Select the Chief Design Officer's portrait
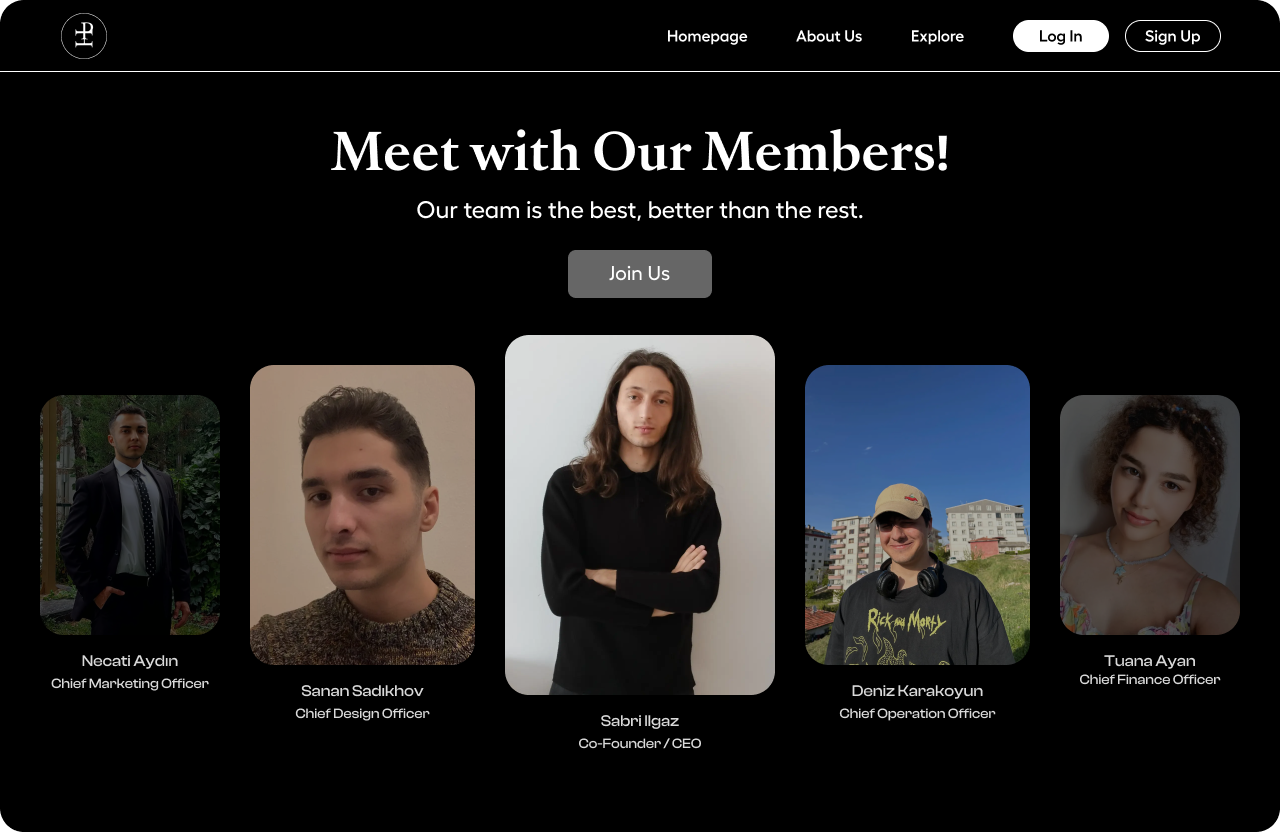 point(362,514)
